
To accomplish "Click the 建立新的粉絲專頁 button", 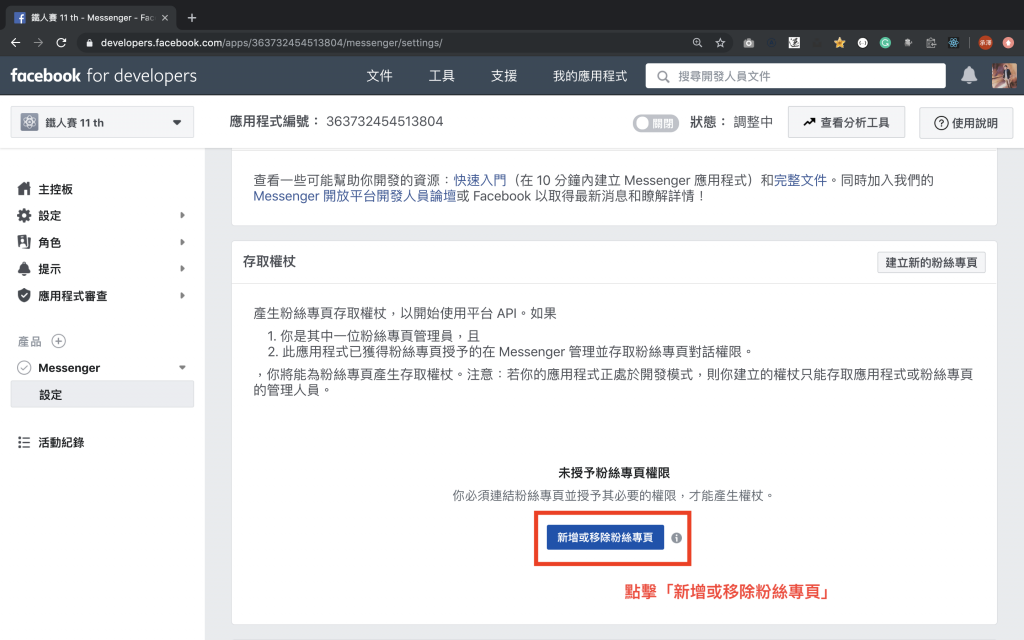I will point(931,263).
